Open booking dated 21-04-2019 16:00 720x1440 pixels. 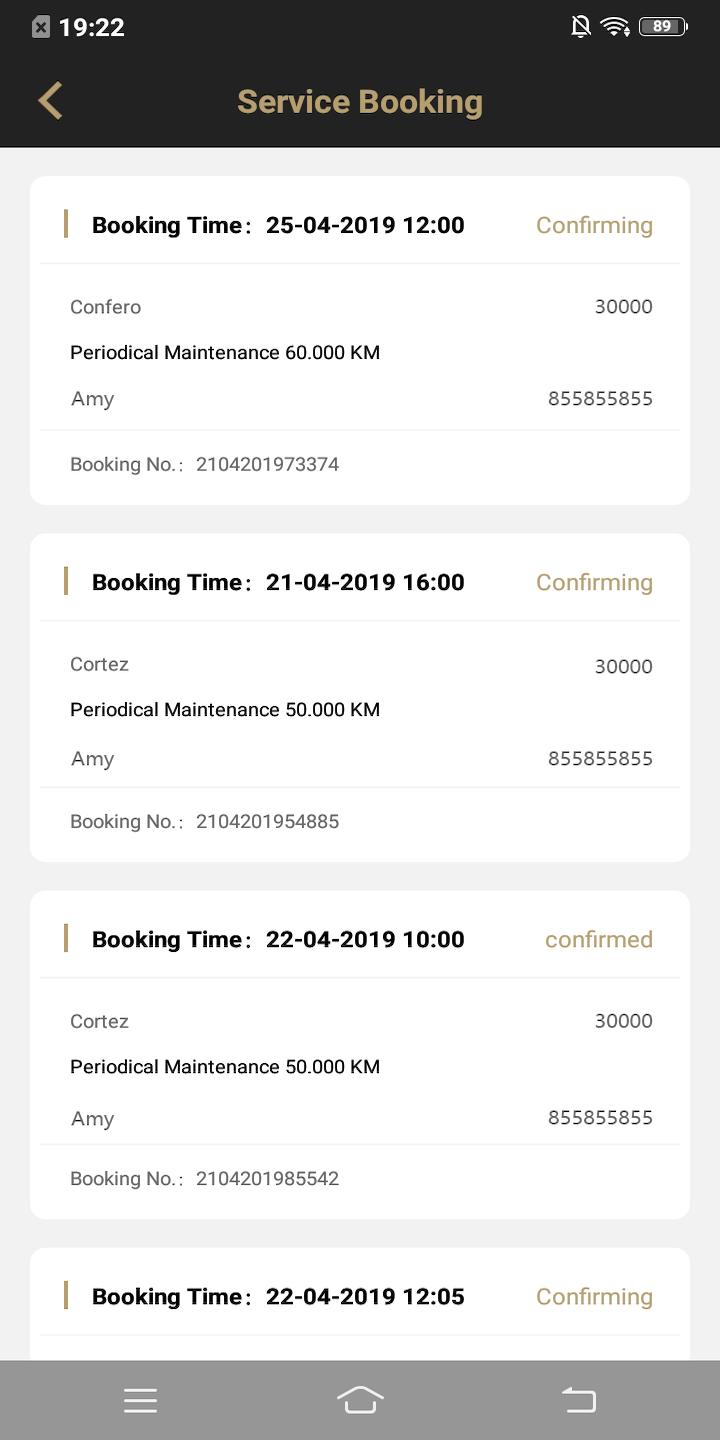point(360,698)
